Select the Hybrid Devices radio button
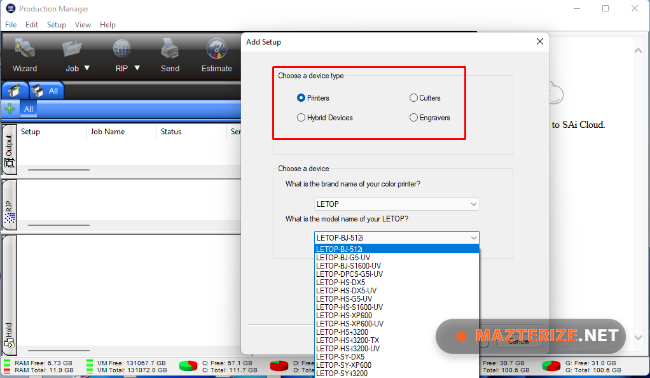This screenshot has width=650, height=378. pos(301,118)
